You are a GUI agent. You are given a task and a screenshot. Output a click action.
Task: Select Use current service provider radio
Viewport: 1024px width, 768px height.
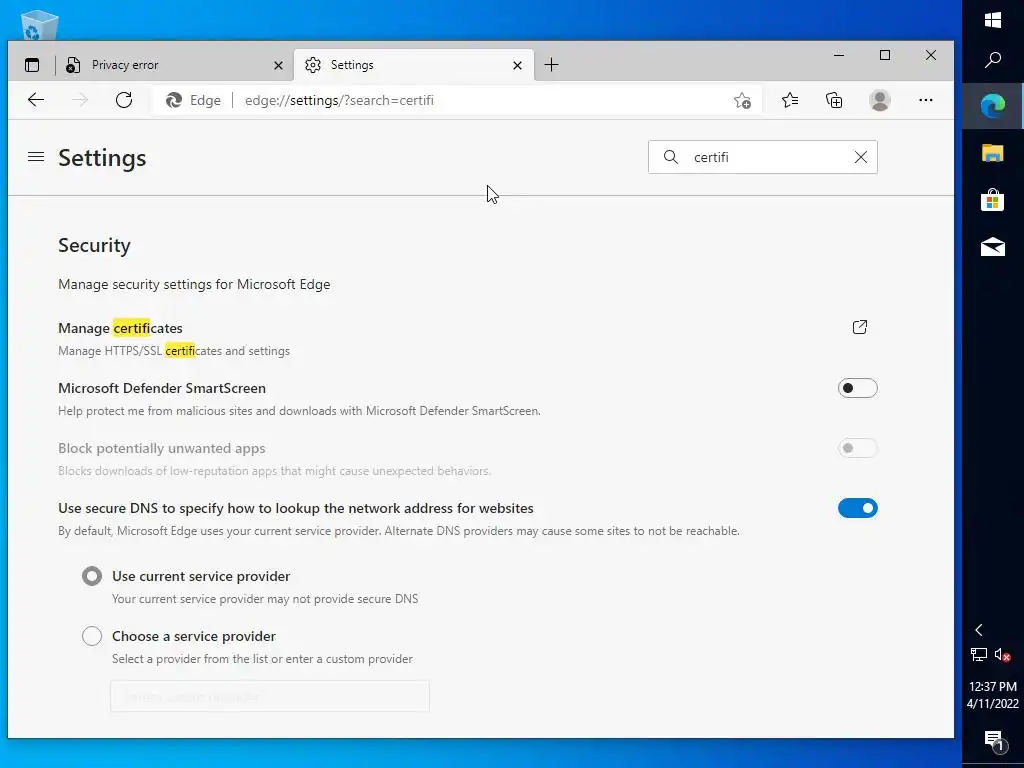tap(92, 576)
